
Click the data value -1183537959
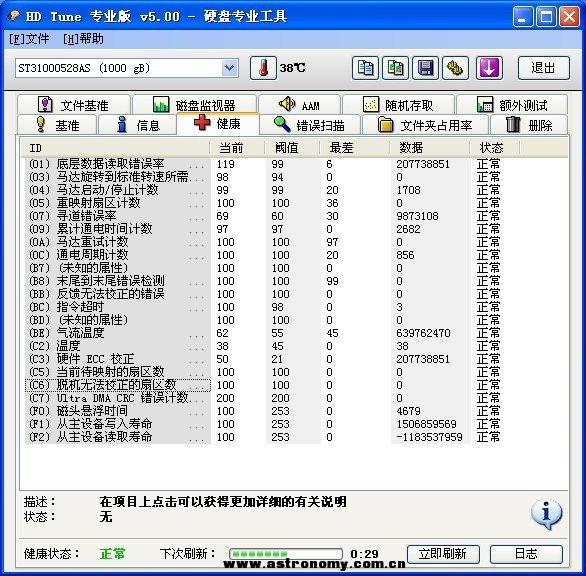(x=429, y=437)
